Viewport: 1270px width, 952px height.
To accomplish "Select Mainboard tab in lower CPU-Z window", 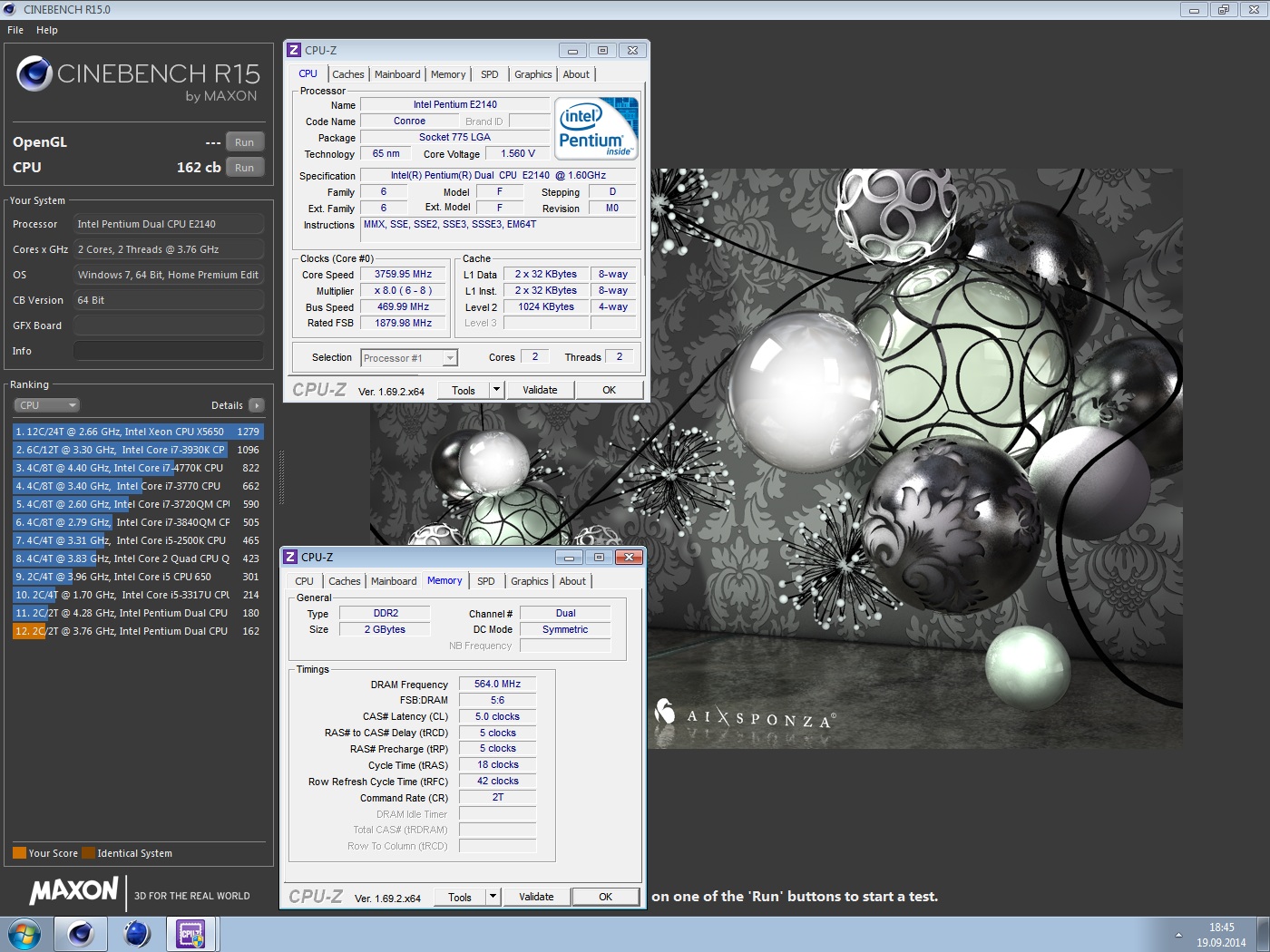I will 394,581.
